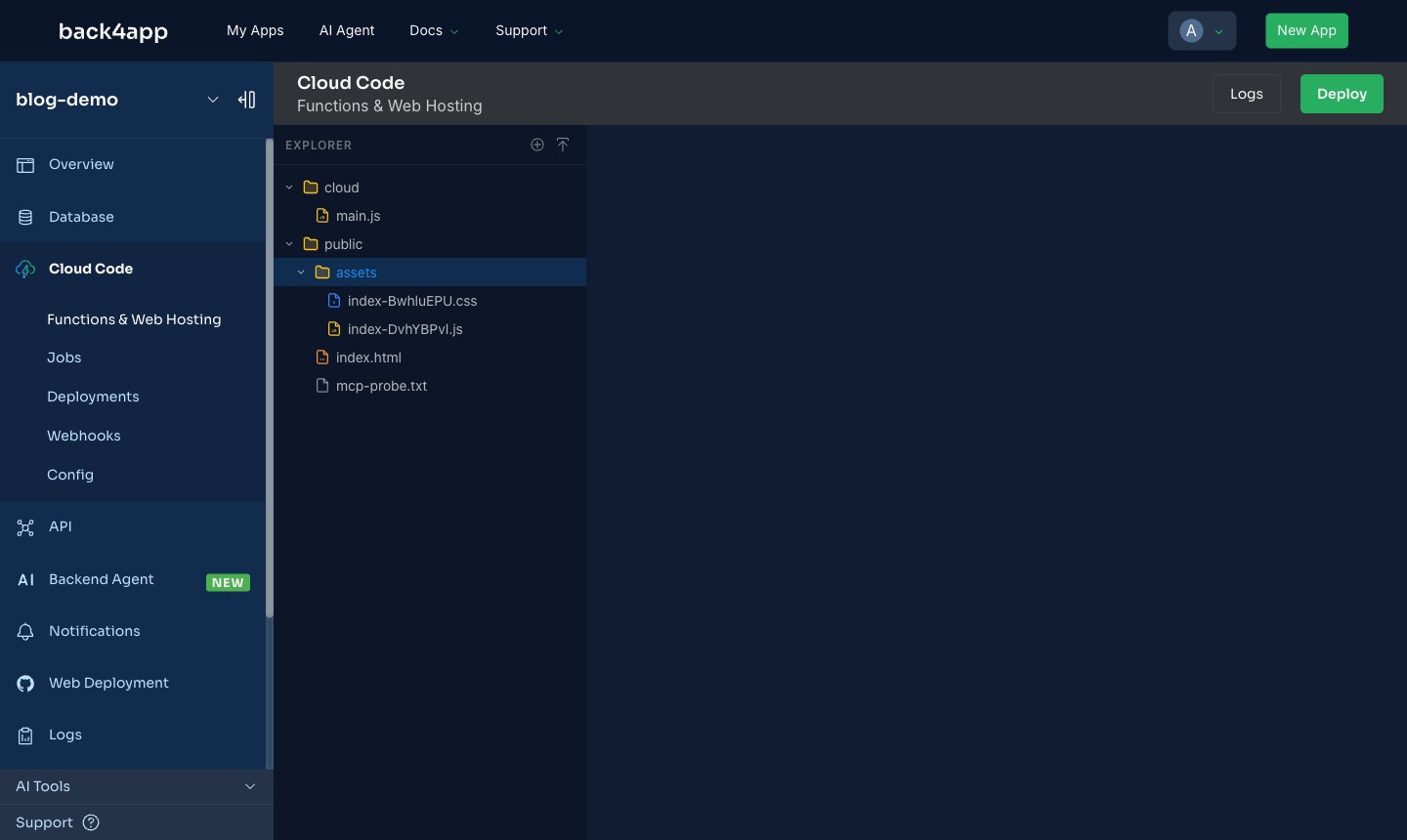This screenshot has width=1407, height=840.
Task: Click the index.html file icon
Action: coord(322,357)
